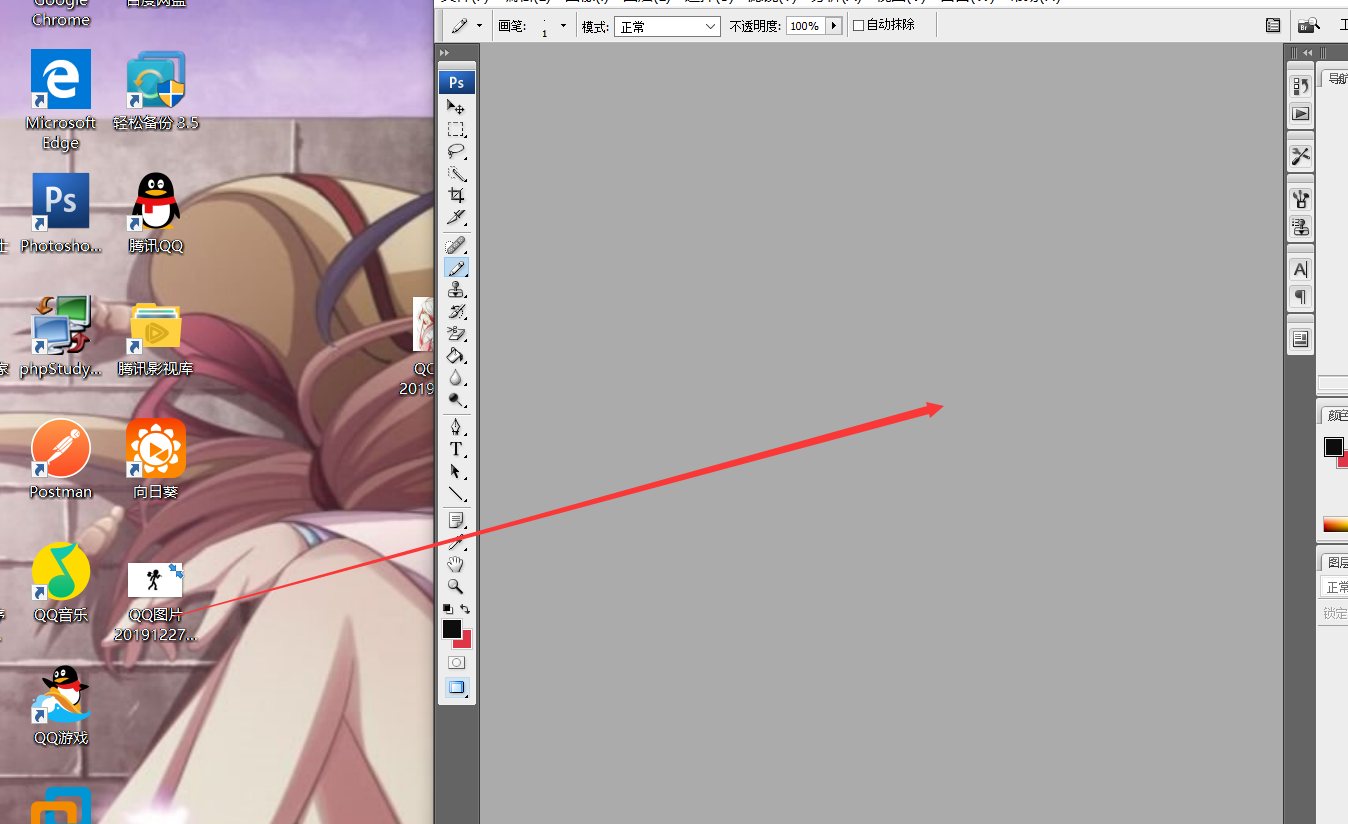Select the Notes tool

[456, 520]
